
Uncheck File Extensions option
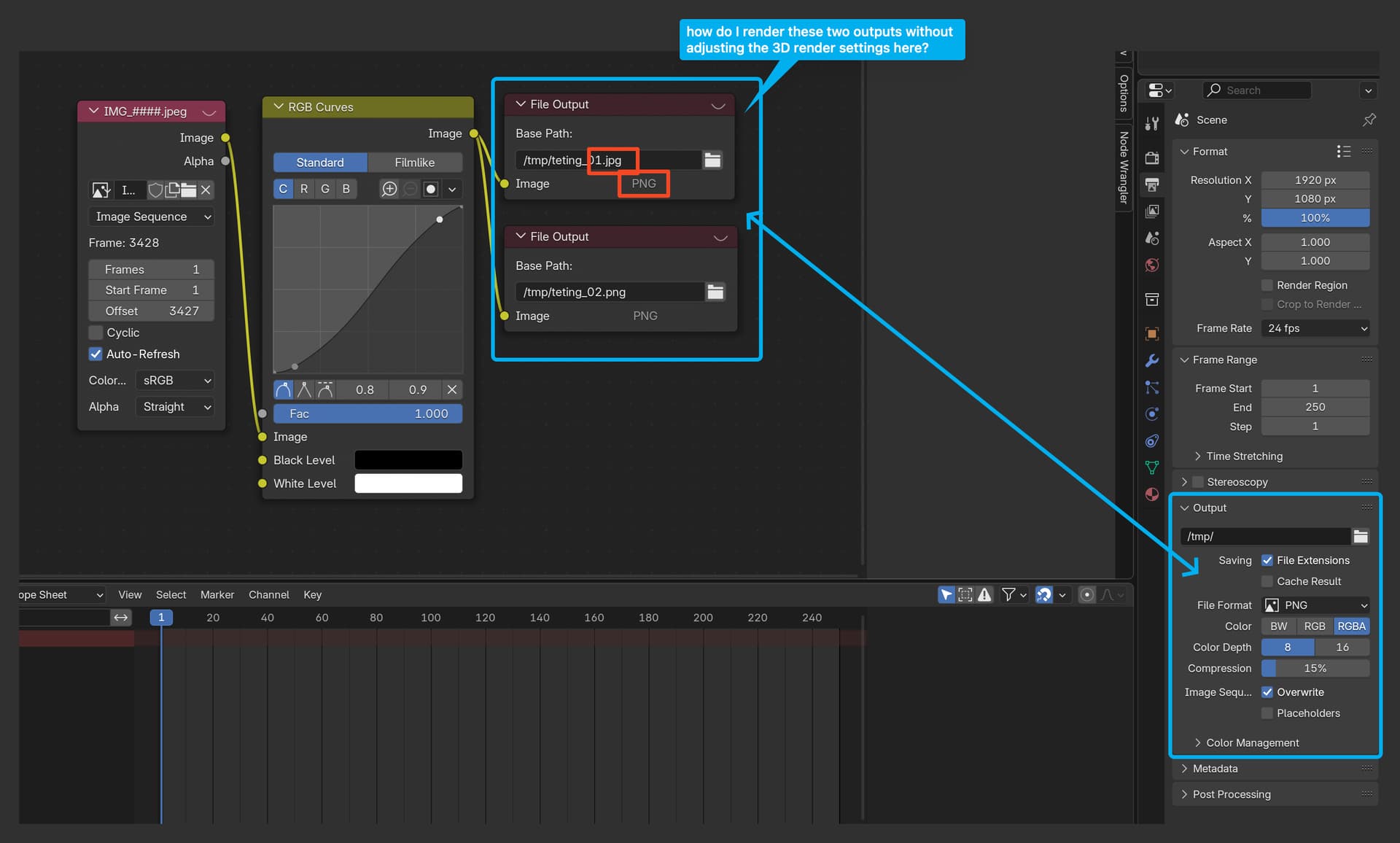click(1267, 561)
